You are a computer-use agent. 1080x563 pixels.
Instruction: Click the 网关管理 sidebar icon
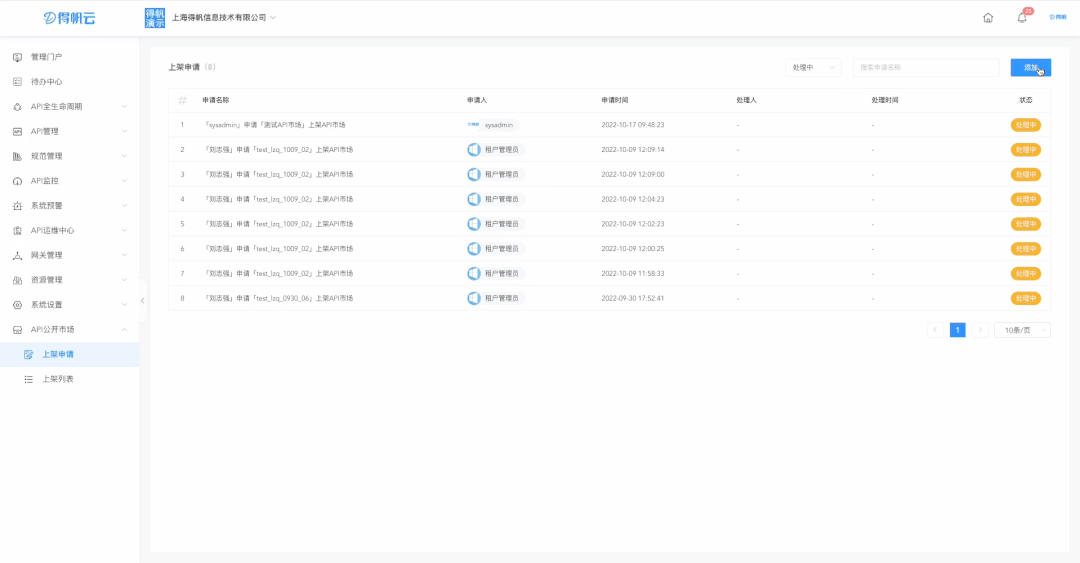pos(17,256)
